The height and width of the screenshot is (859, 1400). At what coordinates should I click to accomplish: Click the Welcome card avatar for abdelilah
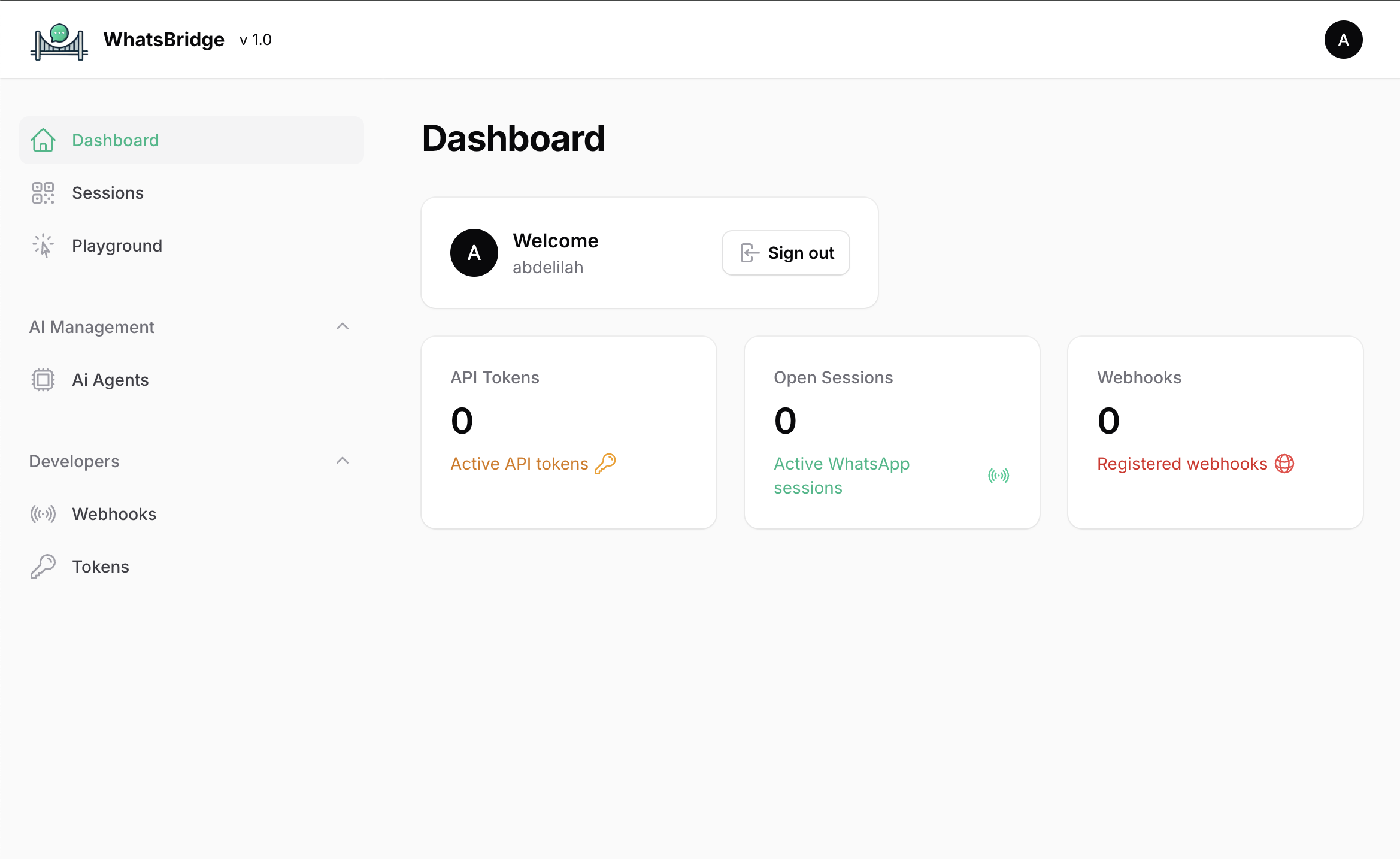[x=474, y=253]
